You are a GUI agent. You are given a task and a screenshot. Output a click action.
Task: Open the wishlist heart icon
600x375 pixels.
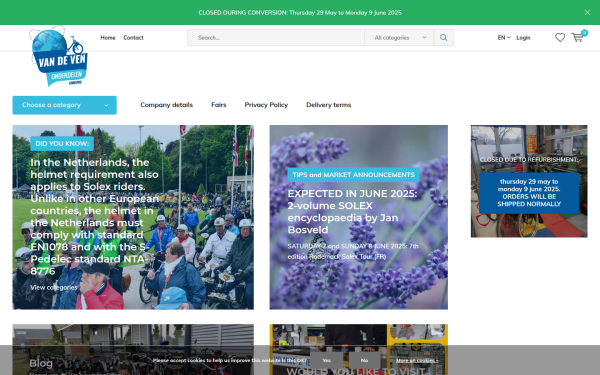point(560,38)
